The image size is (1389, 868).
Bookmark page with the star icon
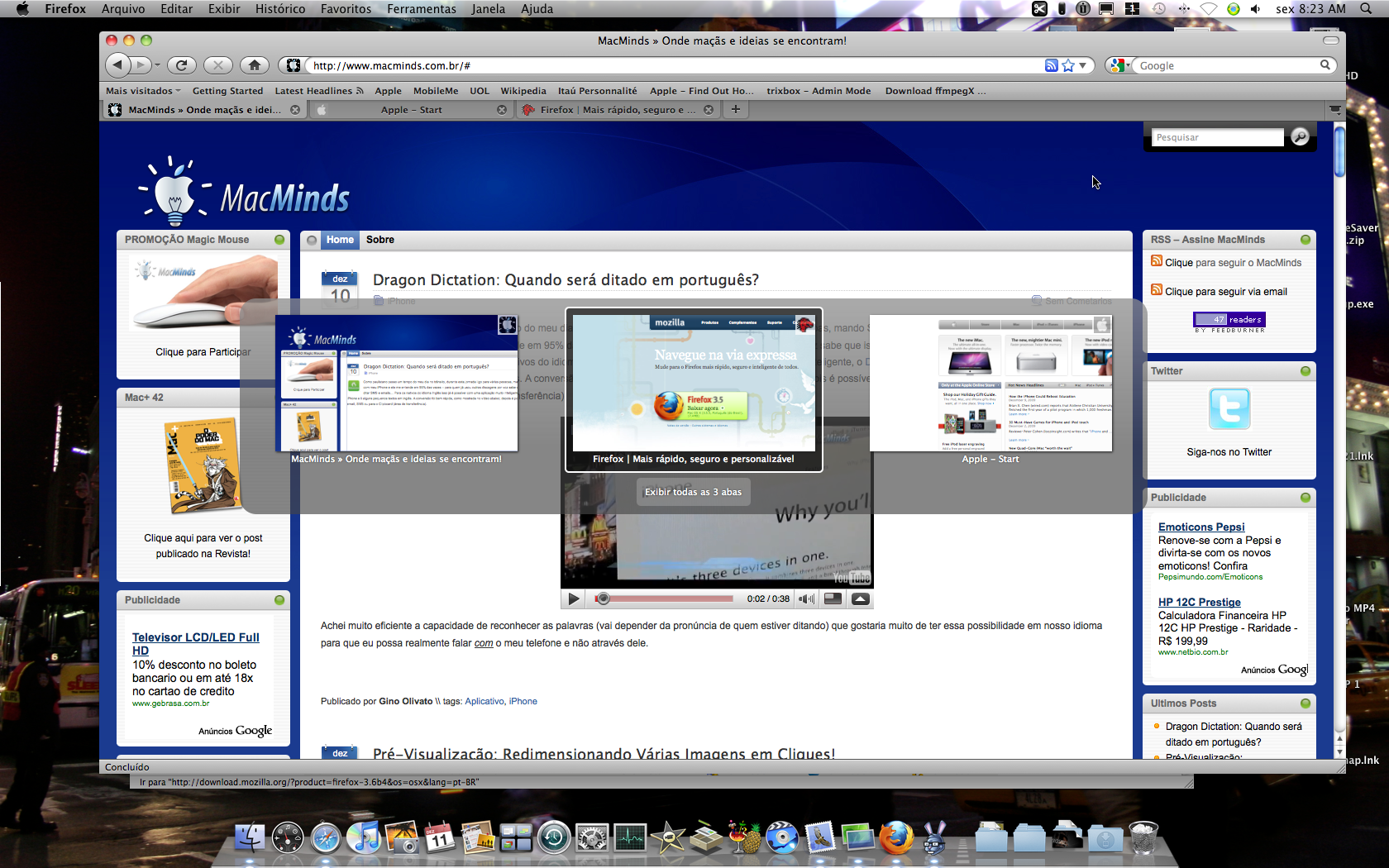point(1068,65)
